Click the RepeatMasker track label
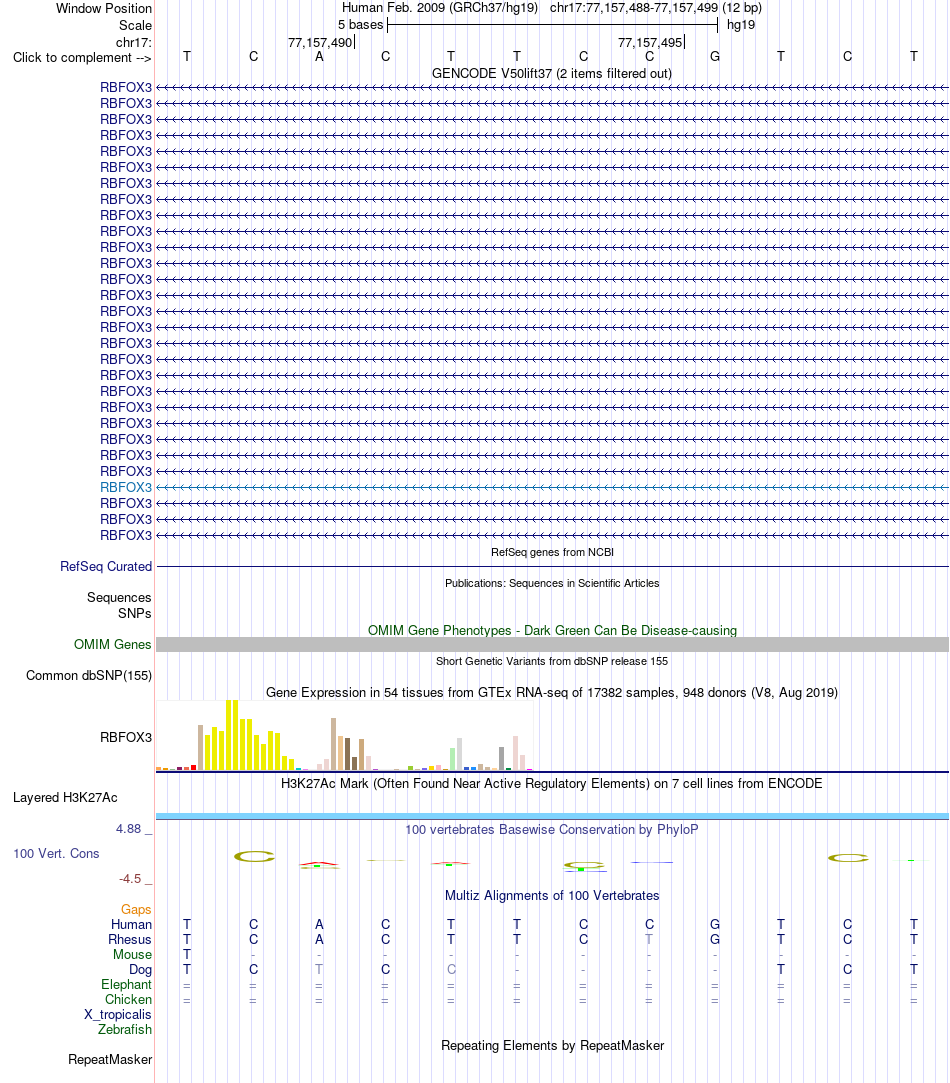Screen dimensions: 950x1083 click(x=110, y=1060)
